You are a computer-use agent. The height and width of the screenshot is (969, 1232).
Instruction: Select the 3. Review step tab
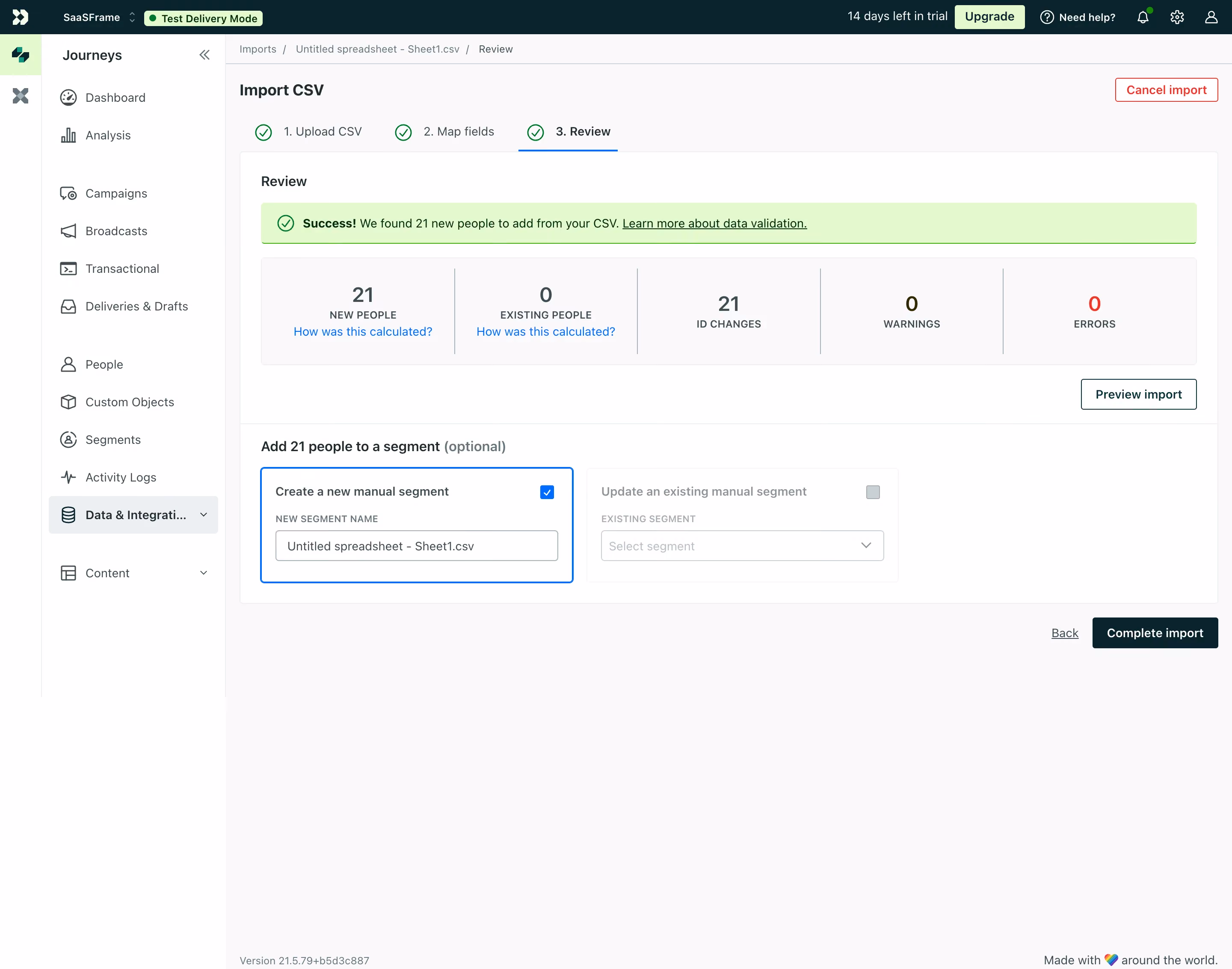(568, 132)
